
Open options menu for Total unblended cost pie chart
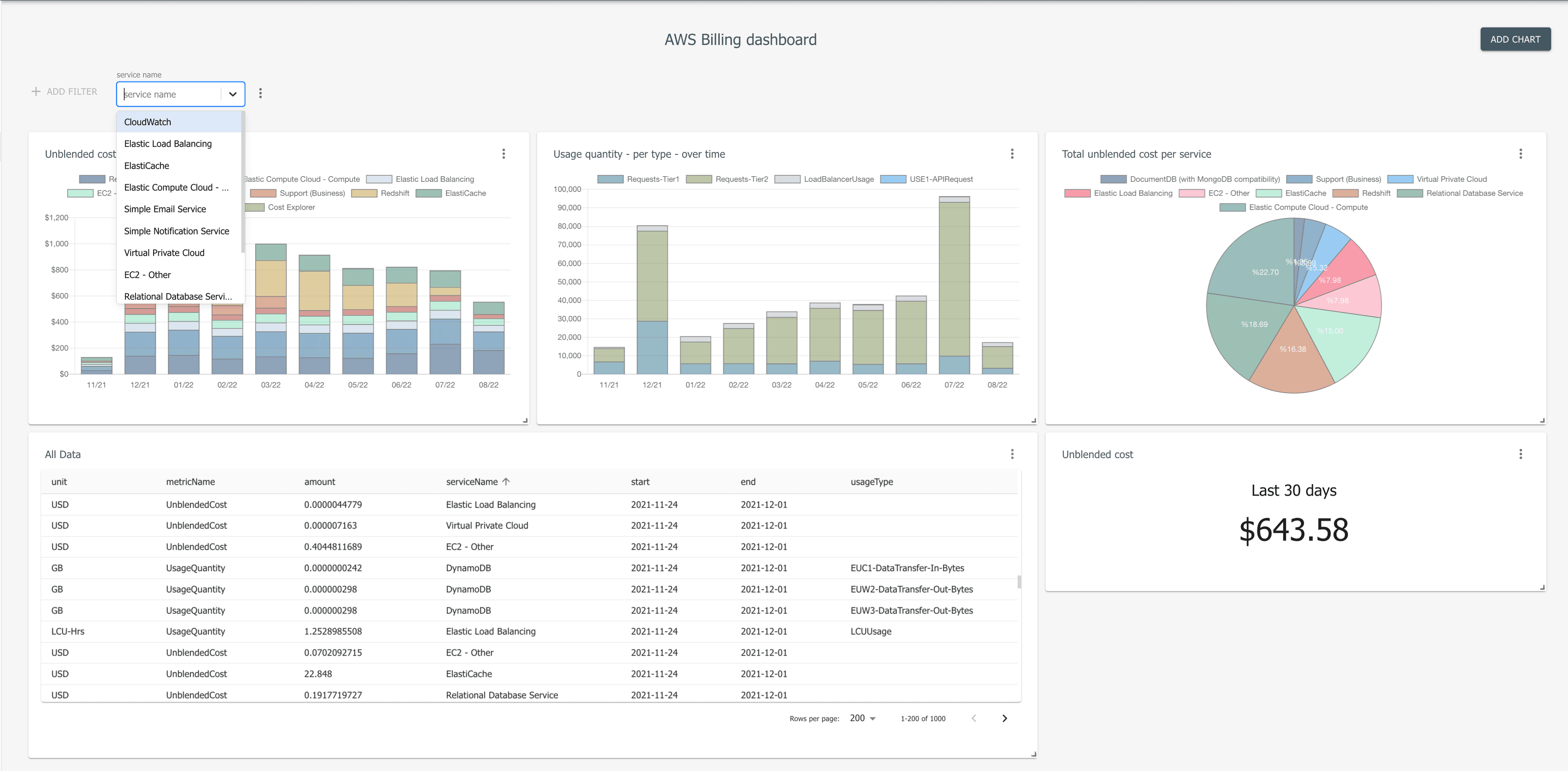coord(1521,154)
